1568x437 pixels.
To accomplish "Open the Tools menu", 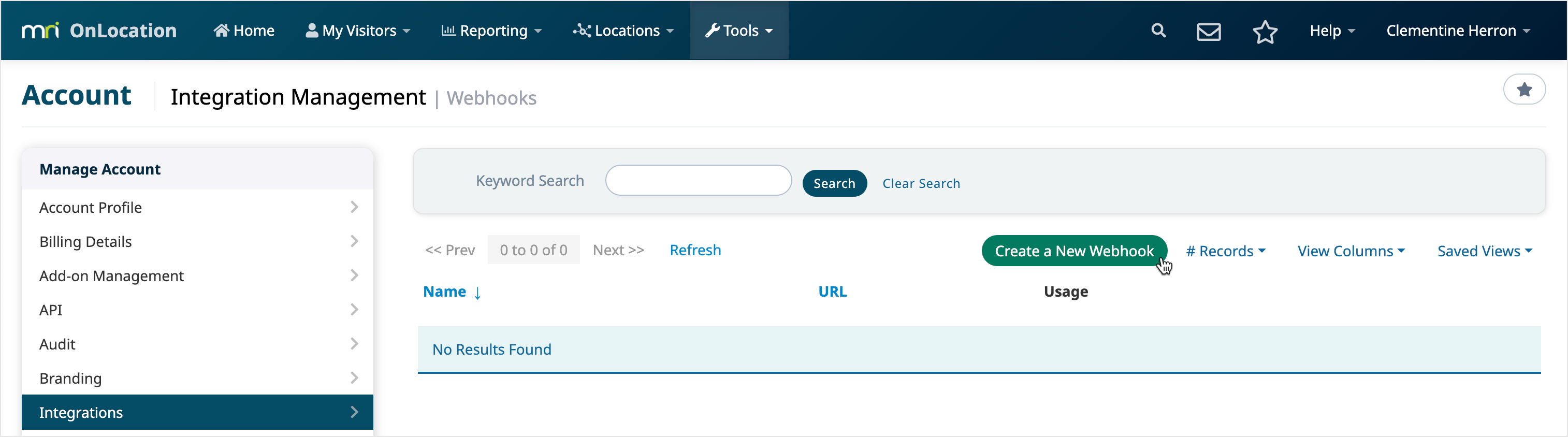I will 739,31.
